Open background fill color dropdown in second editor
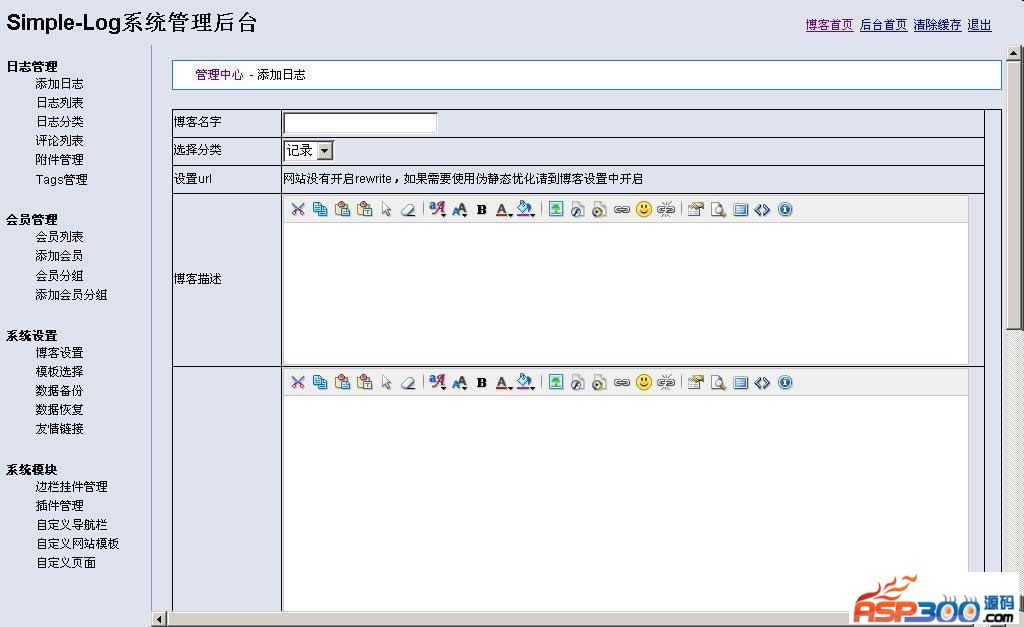1024x627 pixels. click(525, 382)
